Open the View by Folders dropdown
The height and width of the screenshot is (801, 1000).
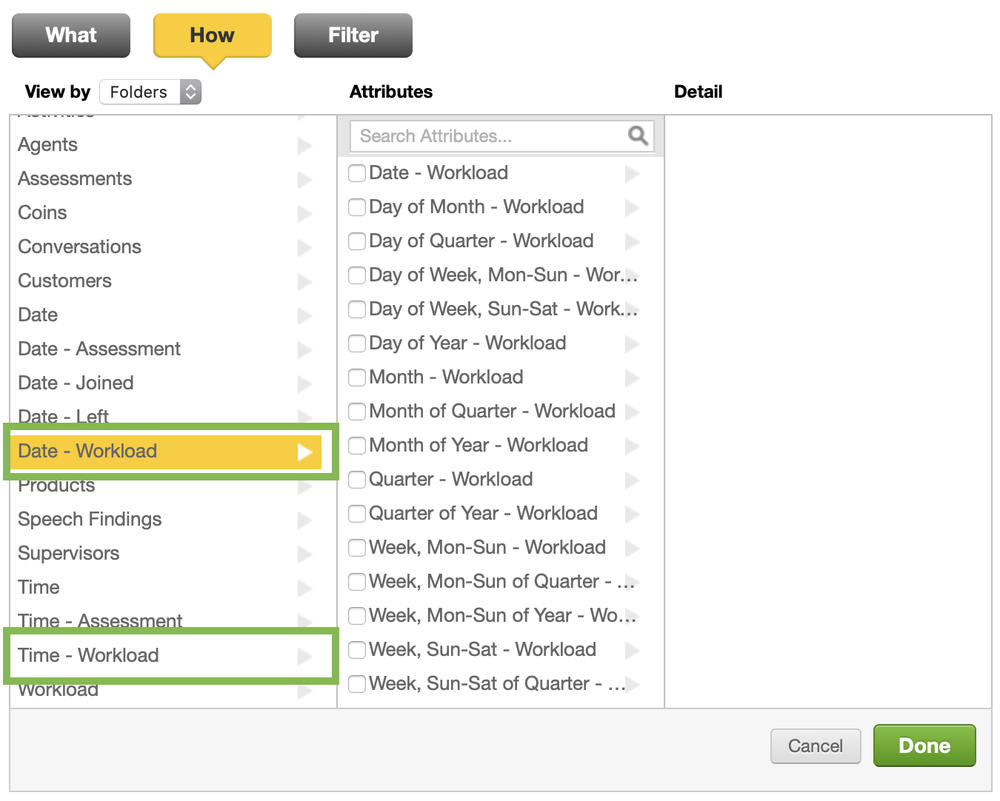click(x=150, y=91)
